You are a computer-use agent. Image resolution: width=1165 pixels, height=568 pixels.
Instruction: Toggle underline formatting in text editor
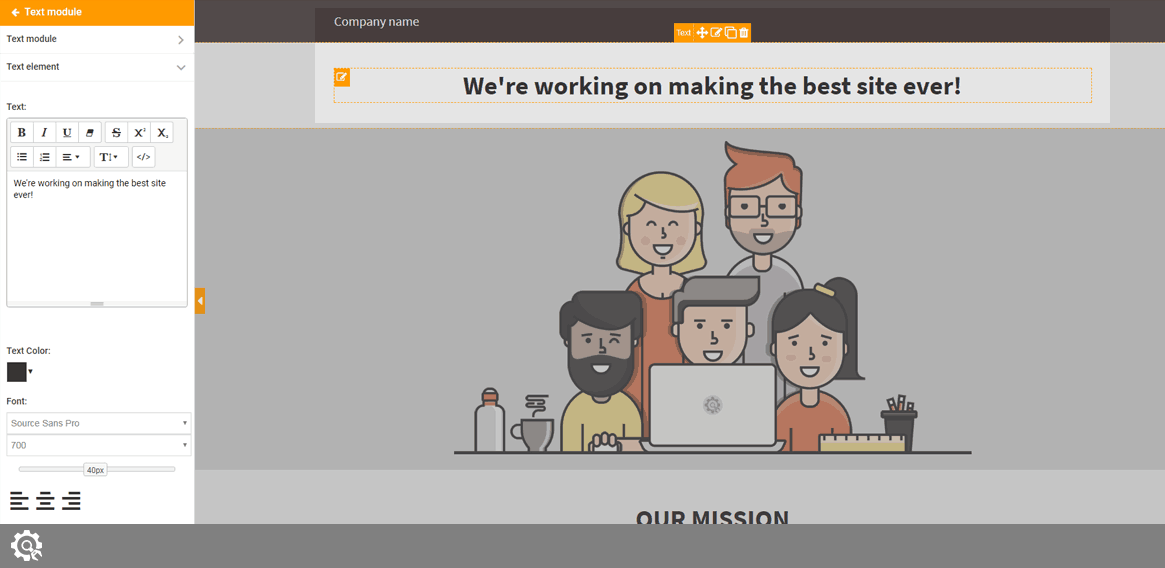pos(67,133)
